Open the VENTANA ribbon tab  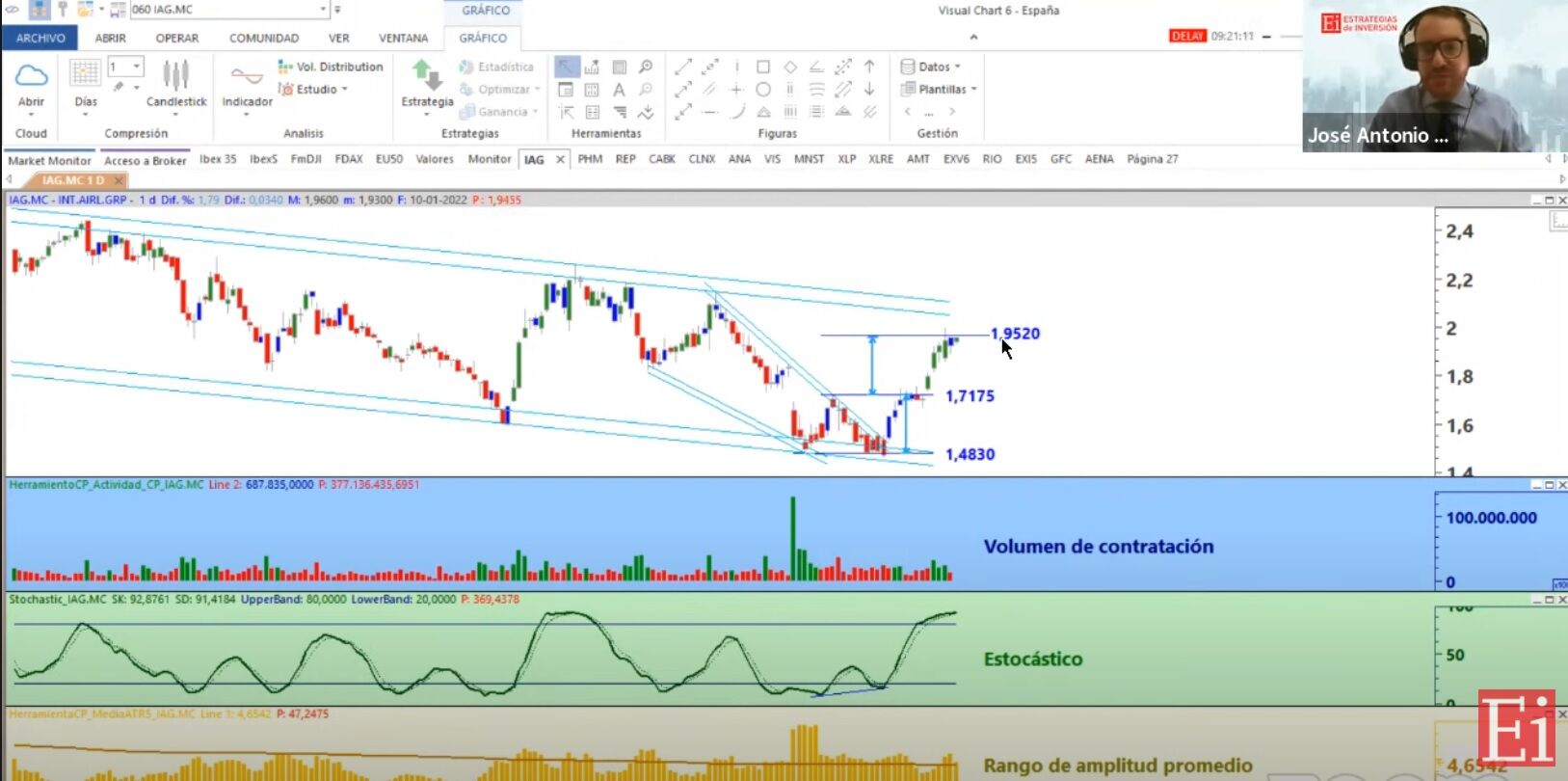click(x=403, y=39)
